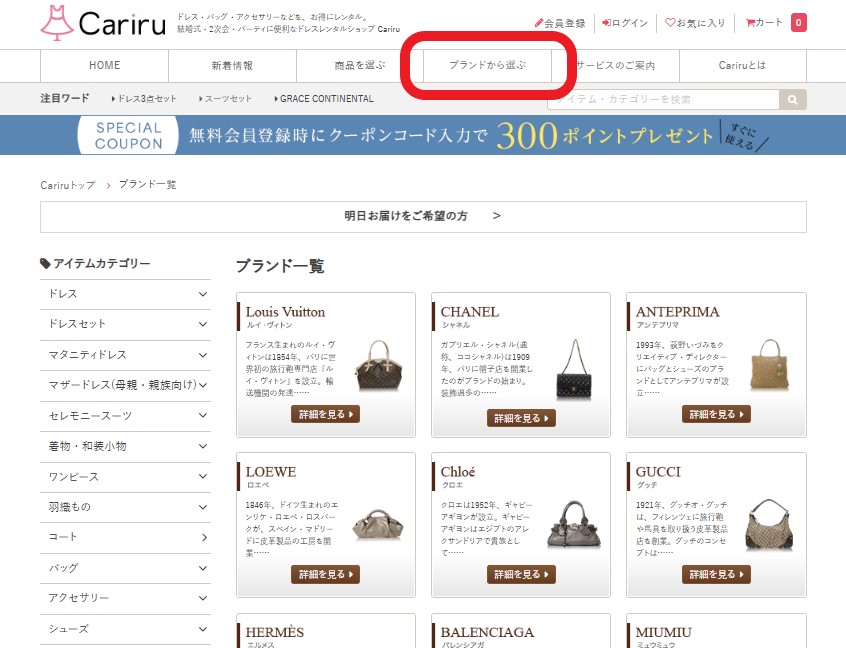Screen dimensions: 846x648
Task: Expand the マタニティドレス category
Action: (x=125, y=355)
